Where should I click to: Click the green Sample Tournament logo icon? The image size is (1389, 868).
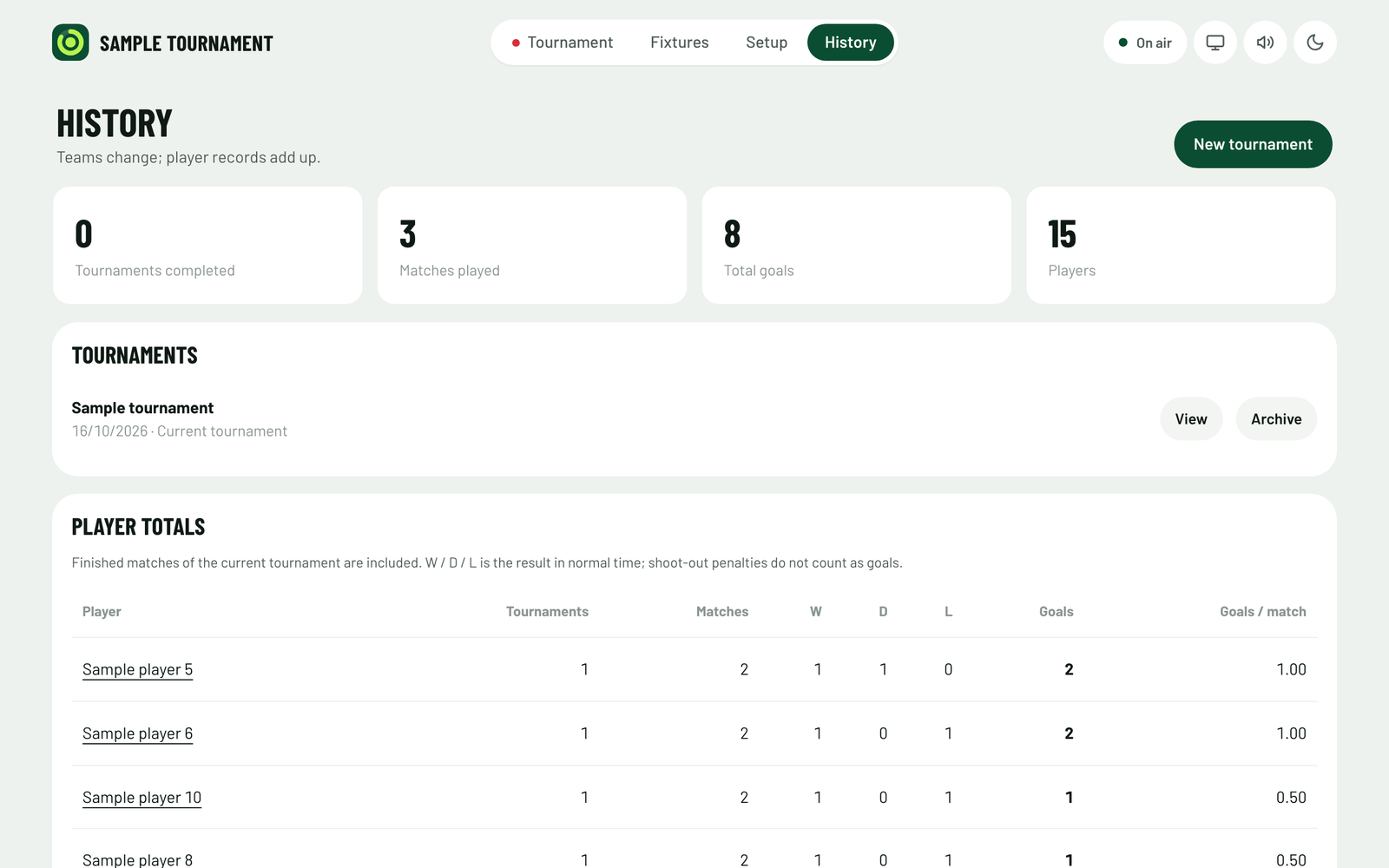70,43
